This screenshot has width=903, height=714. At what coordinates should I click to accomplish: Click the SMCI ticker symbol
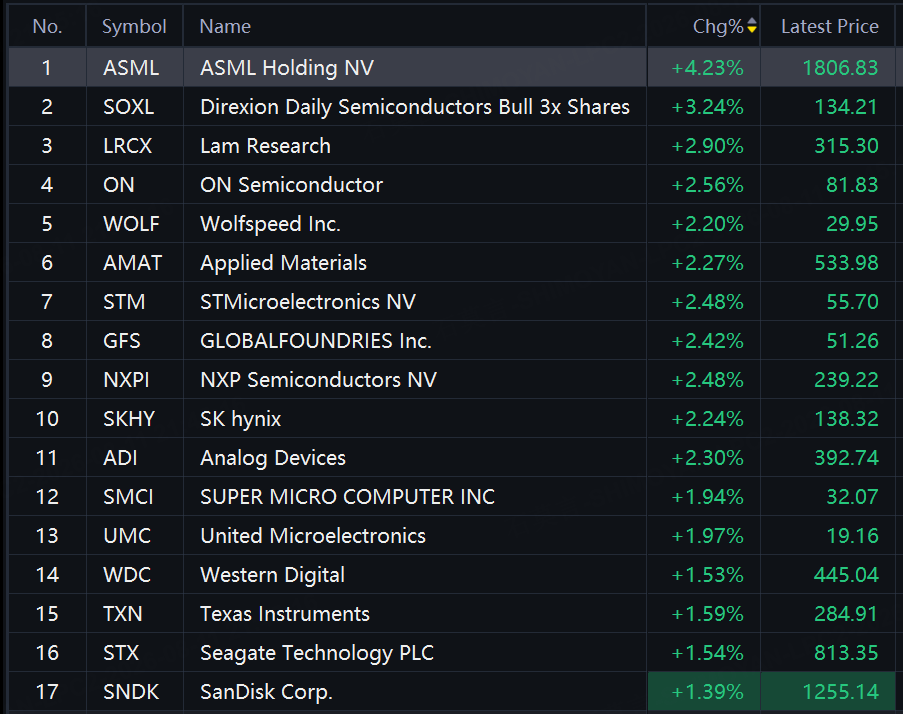pyautogui.click(x=128, y=497)
